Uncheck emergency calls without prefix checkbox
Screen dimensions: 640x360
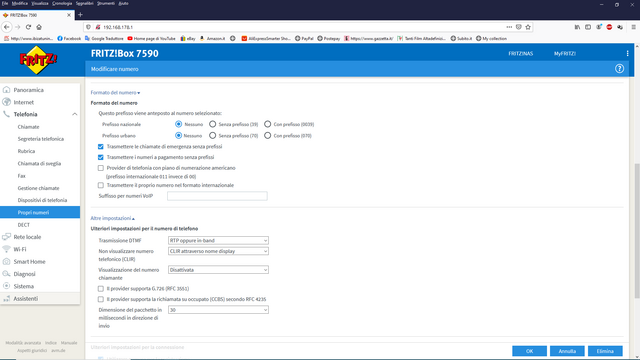click(101, 147)
